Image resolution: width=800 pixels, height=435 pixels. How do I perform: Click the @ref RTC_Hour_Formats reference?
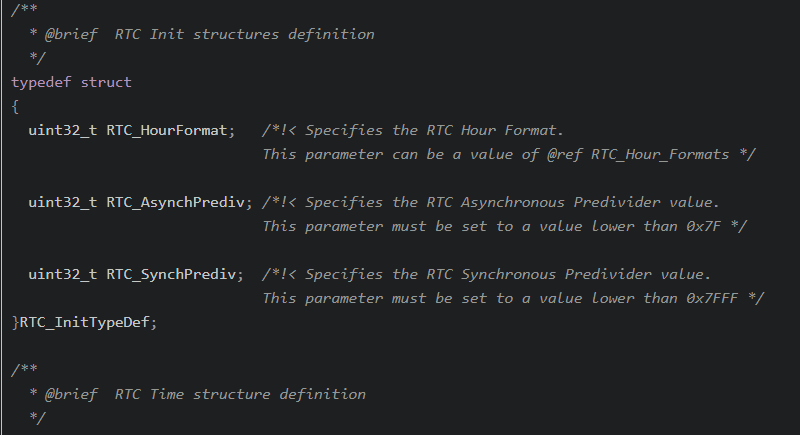pos(638,155)
